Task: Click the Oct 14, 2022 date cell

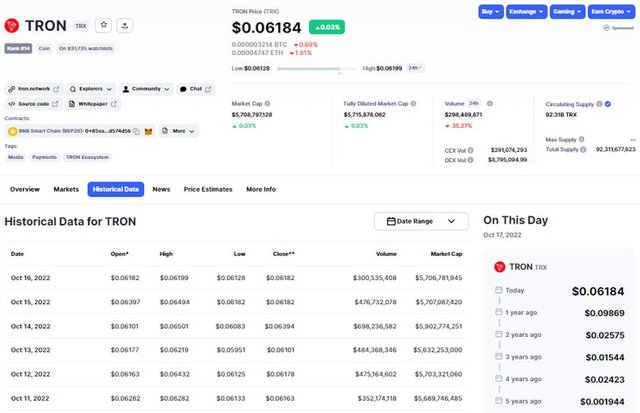Action: point(31,326)
